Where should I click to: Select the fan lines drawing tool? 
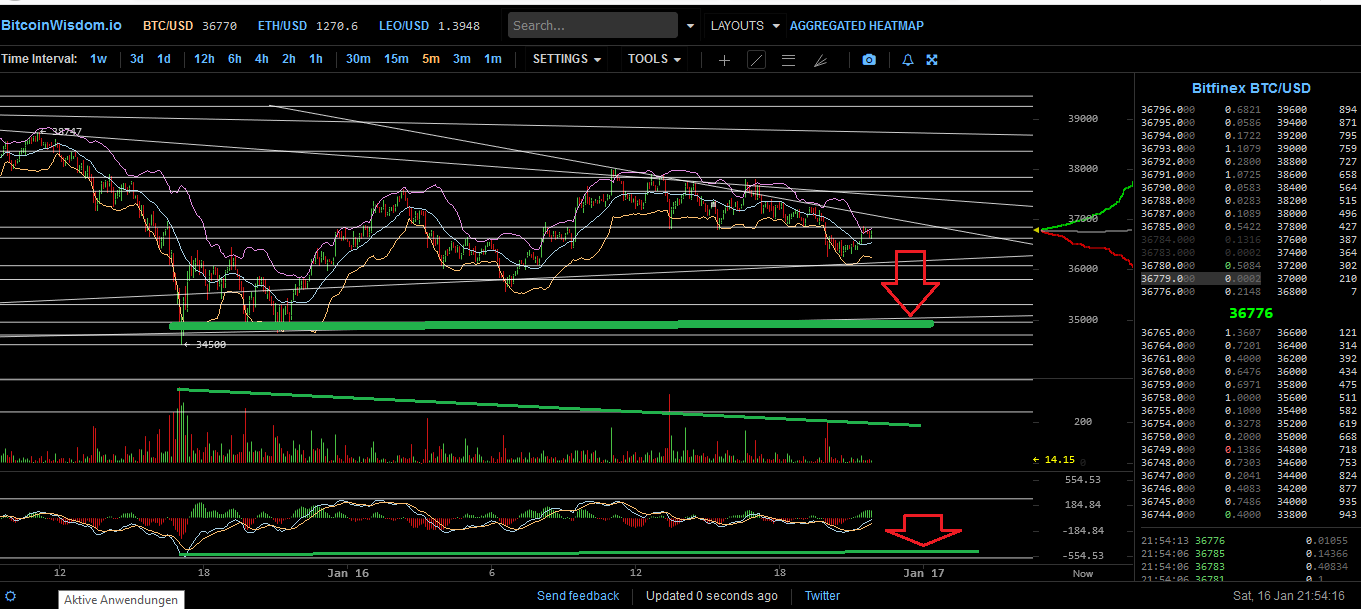click(x=820, y=60)
